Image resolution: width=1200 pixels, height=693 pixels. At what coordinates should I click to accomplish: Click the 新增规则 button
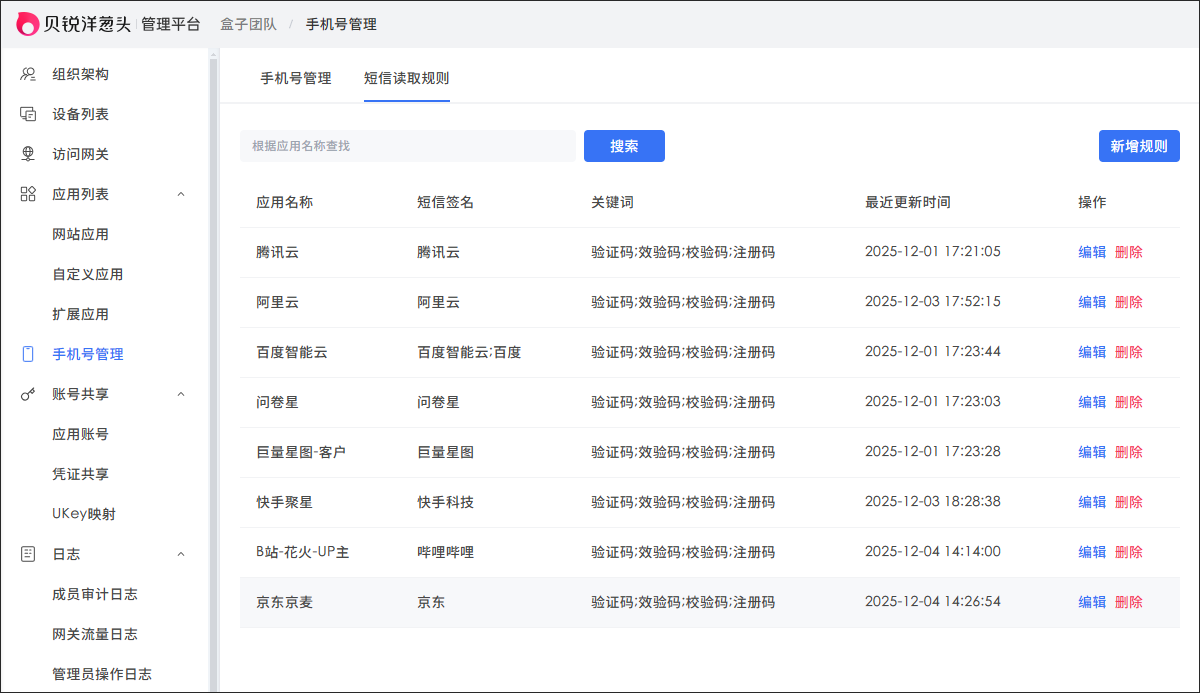1139,146
